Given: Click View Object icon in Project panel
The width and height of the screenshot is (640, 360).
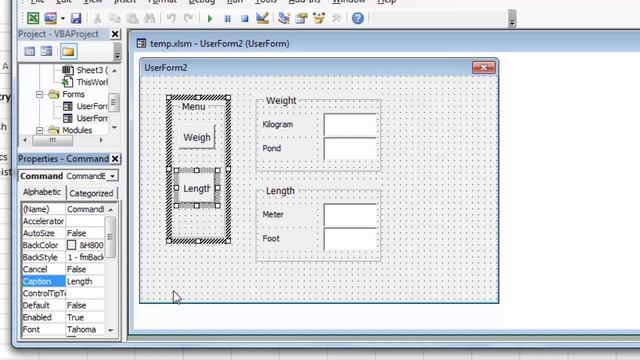Looking at the screenshot, I should pos(47,51).
